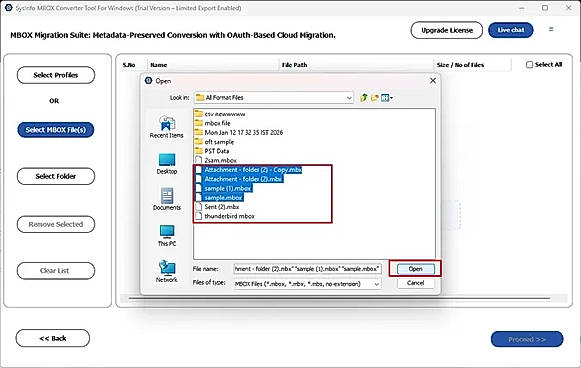Image resolution: width=581 pixels, height=368 pixels.
Task: Click Open button in dialog
Action: click(x=415, y=269)
